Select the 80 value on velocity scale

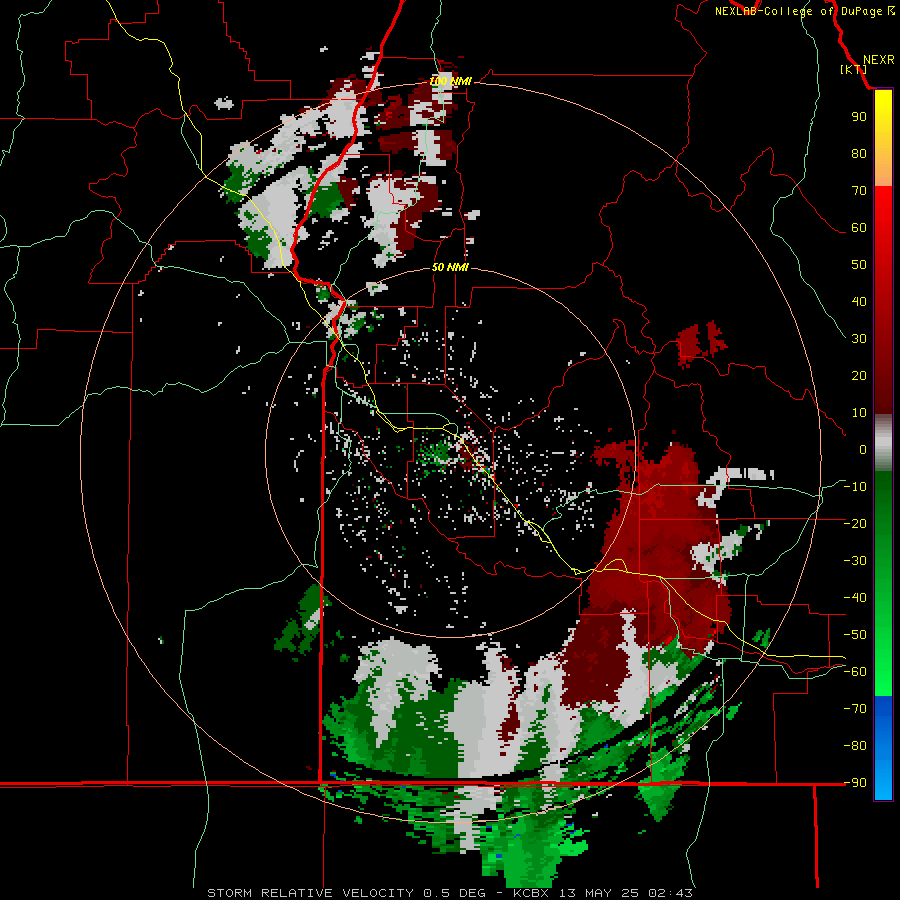coord(859,154)
